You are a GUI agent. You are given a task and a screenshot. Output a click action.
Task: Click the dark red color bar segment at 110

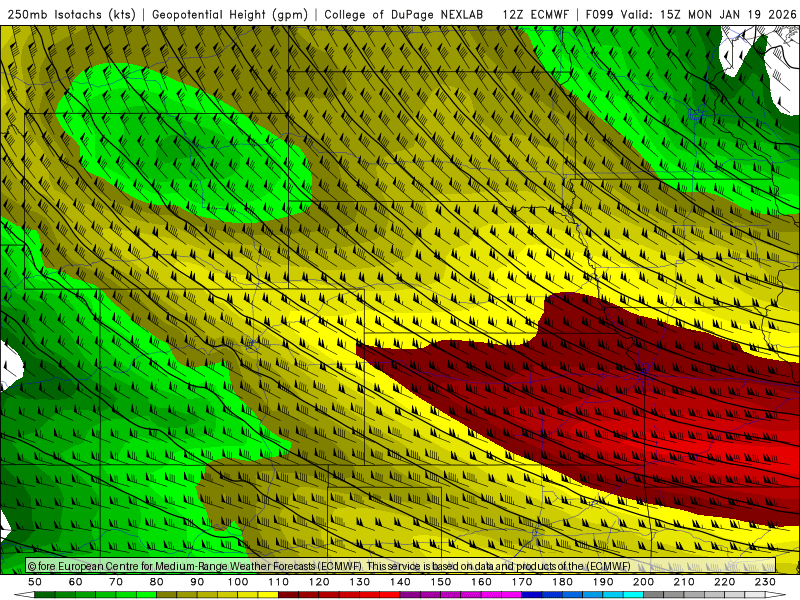coord(288,595)
